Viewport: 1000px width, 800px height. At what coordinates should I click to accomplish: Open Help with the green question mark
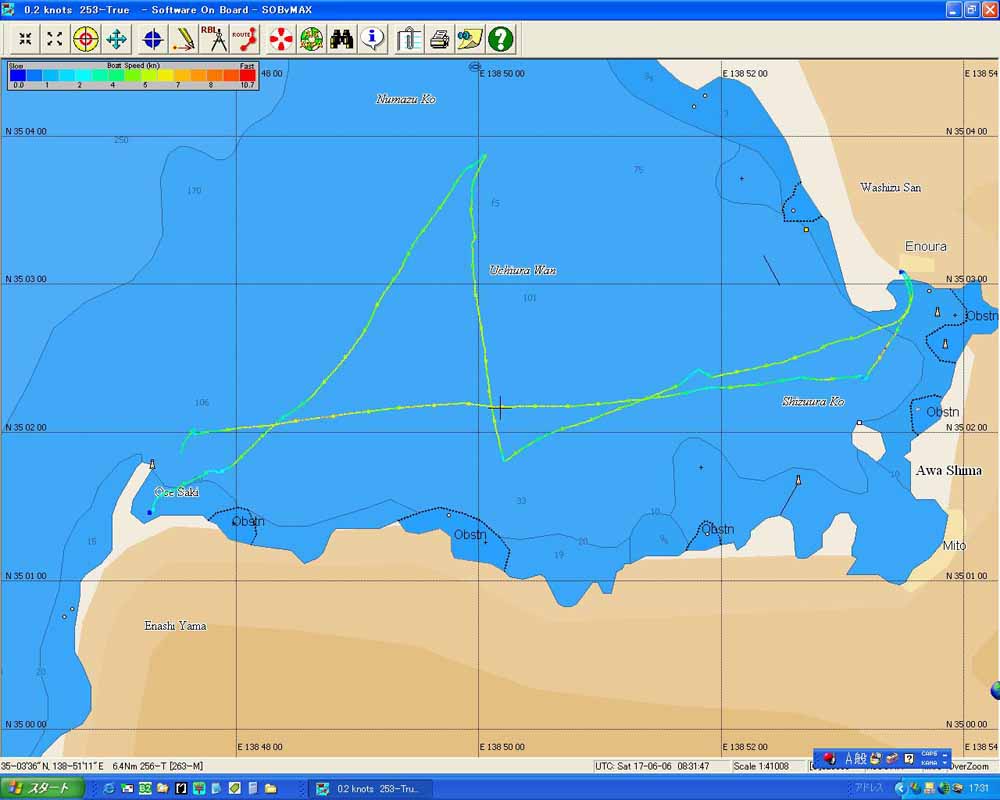[x=501, y=40]
